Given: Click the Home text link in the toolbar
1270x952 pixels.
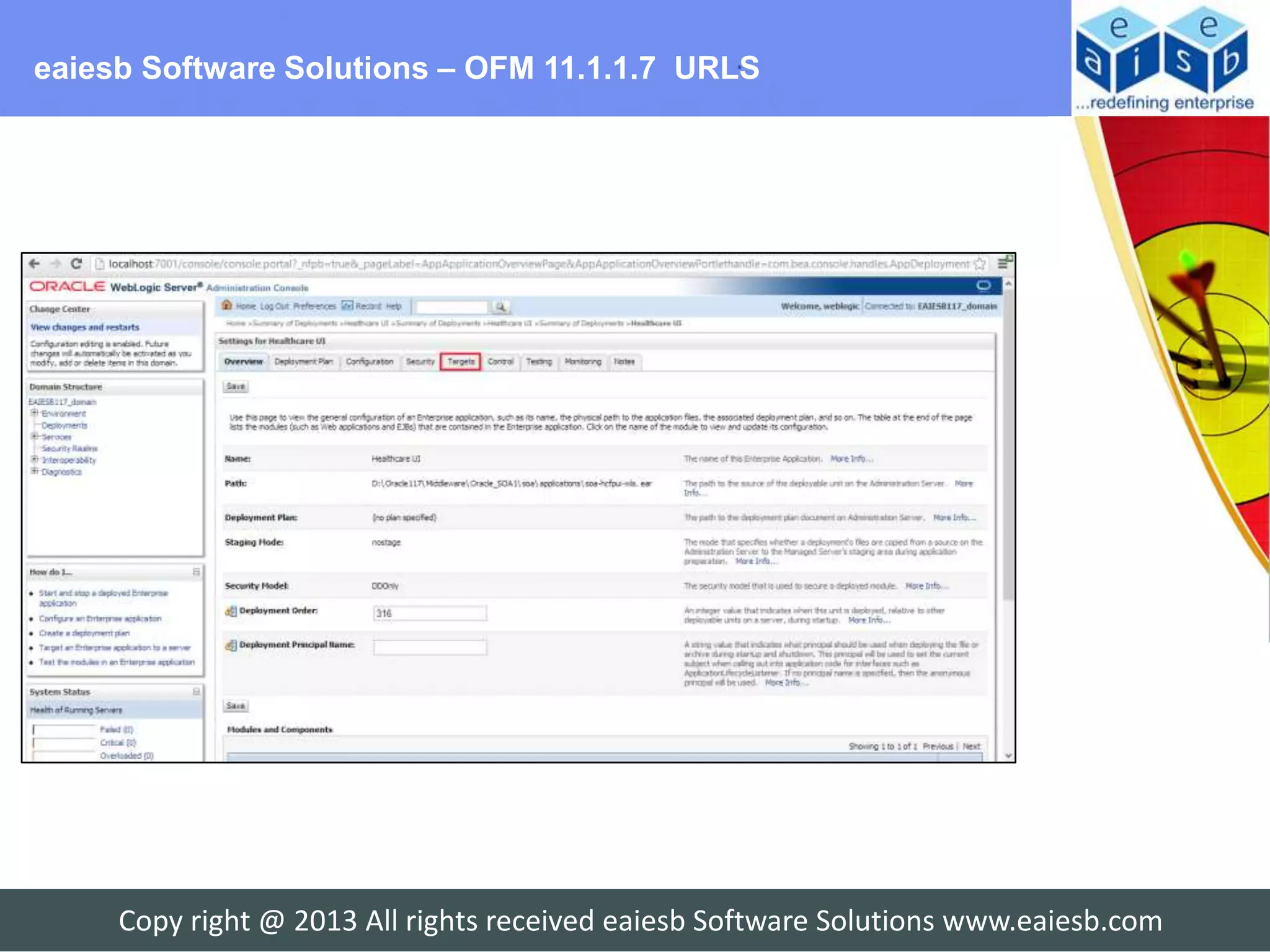Looking at the screenshot, I should pos(246,306).
